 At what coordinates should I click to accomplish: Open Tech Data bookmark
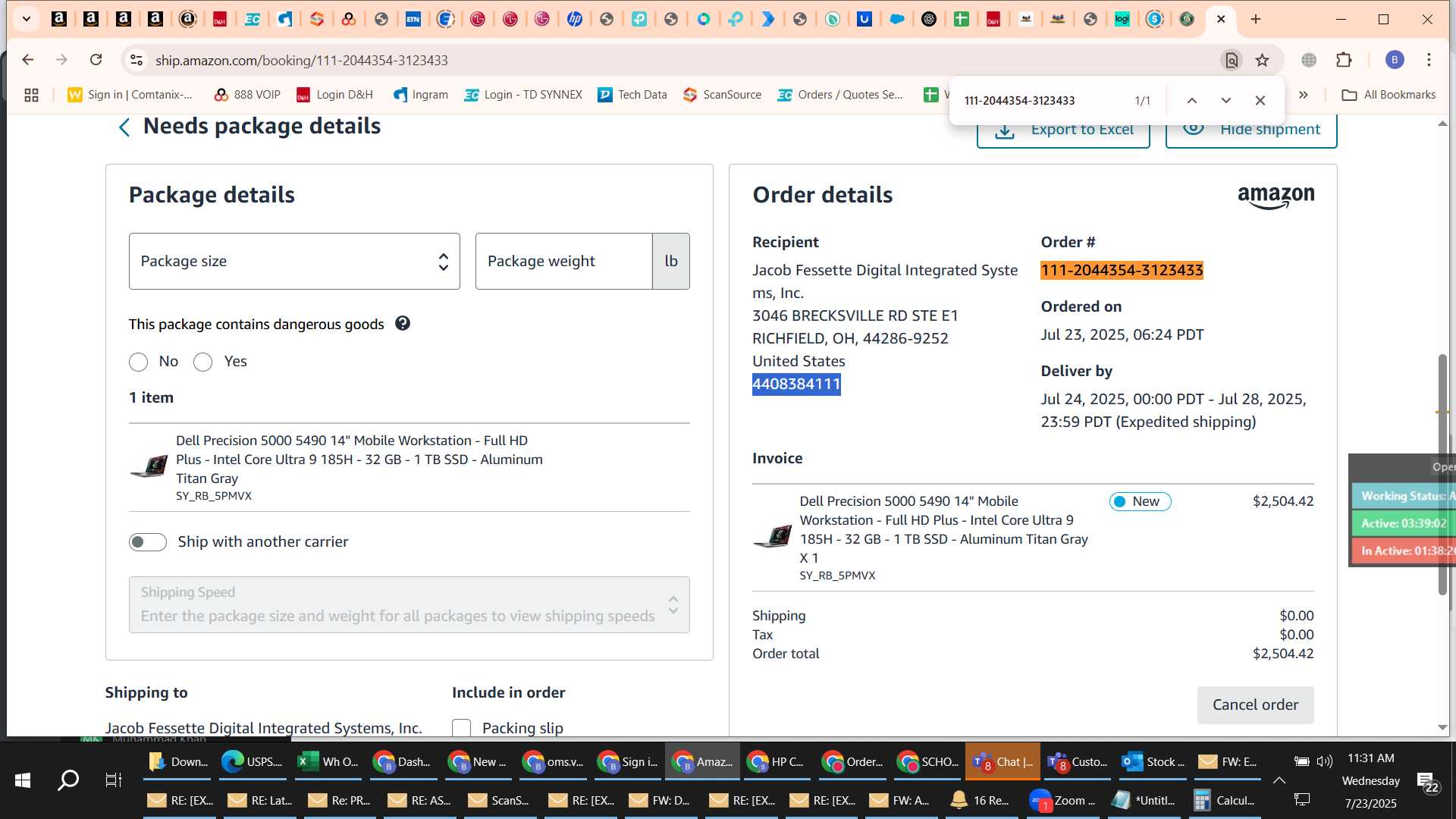click(x=632, y=95)
